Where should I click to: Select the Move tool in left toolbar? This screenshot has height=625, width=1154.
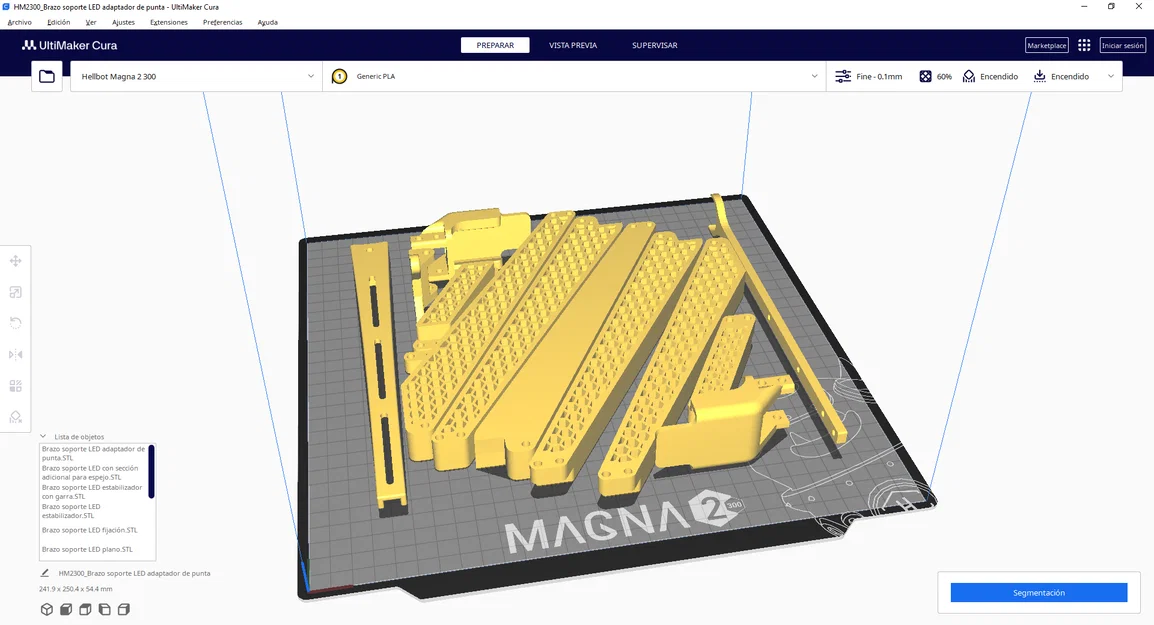tap(15, 261)
